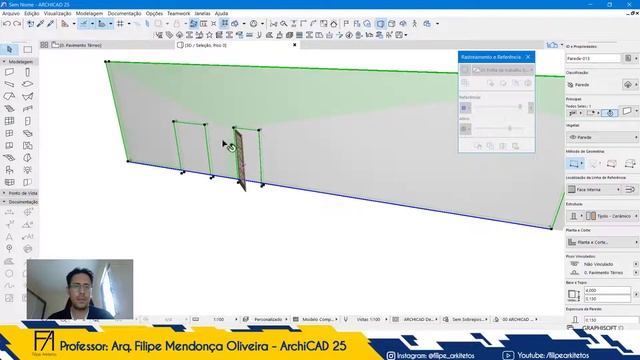Select the Lamp tool in toolbox

pyautogui.click(x=27, y=170)
